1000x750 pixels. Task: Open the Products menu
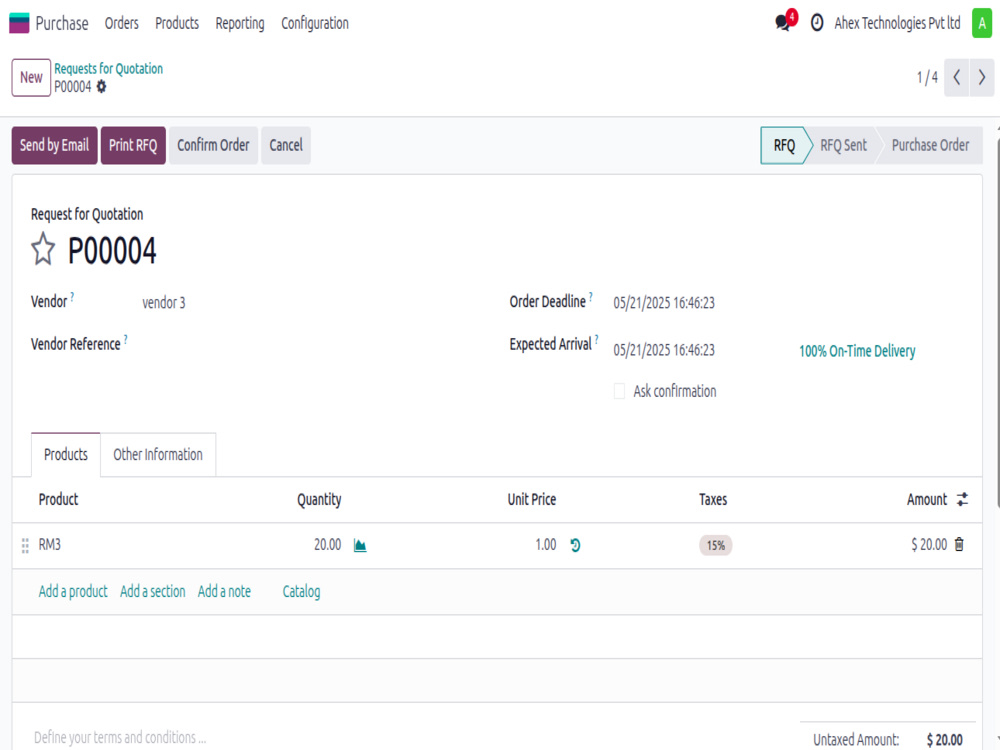tap(177, 24)
